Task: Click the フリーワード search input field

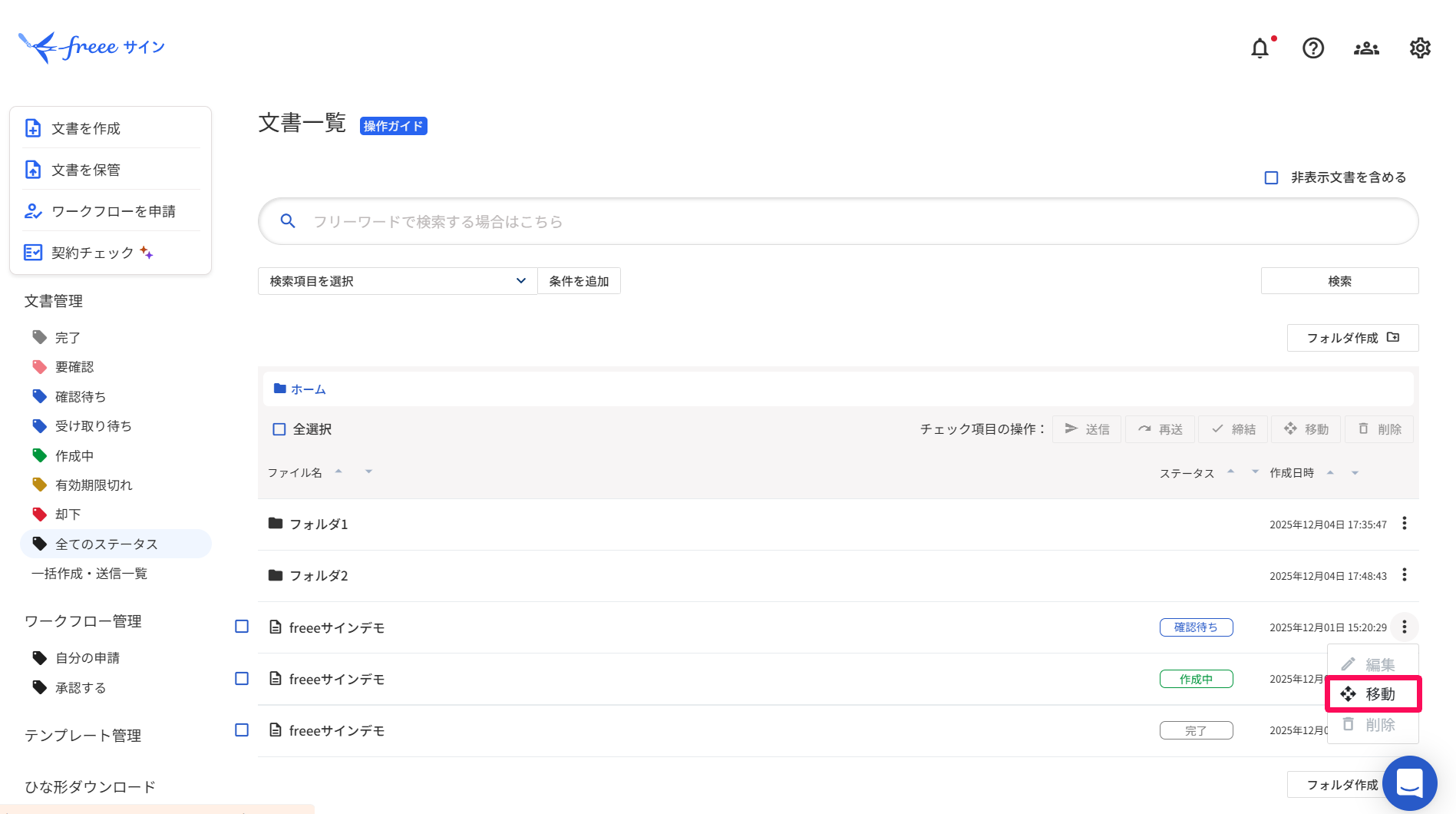Action: click(x=838, y=221)
